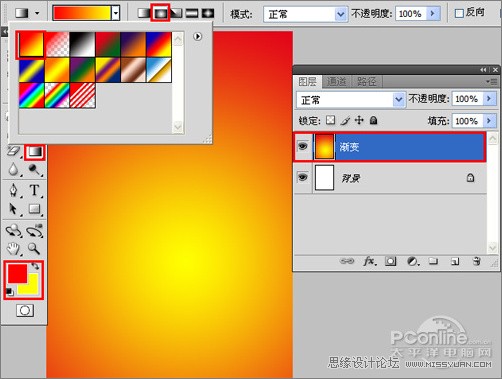Viewport: 502px width, 379px height.
Task: Choose Diamond gradient style icon
Action: (208, 13)
